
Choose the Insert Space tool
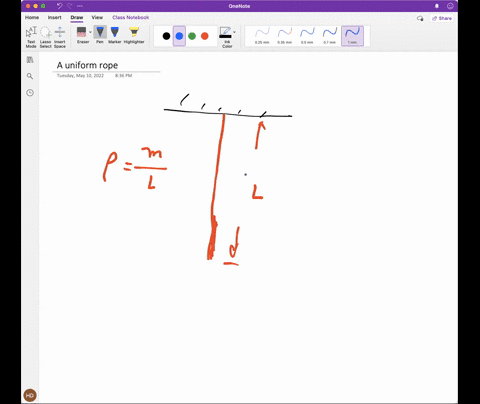click(60, 37)
